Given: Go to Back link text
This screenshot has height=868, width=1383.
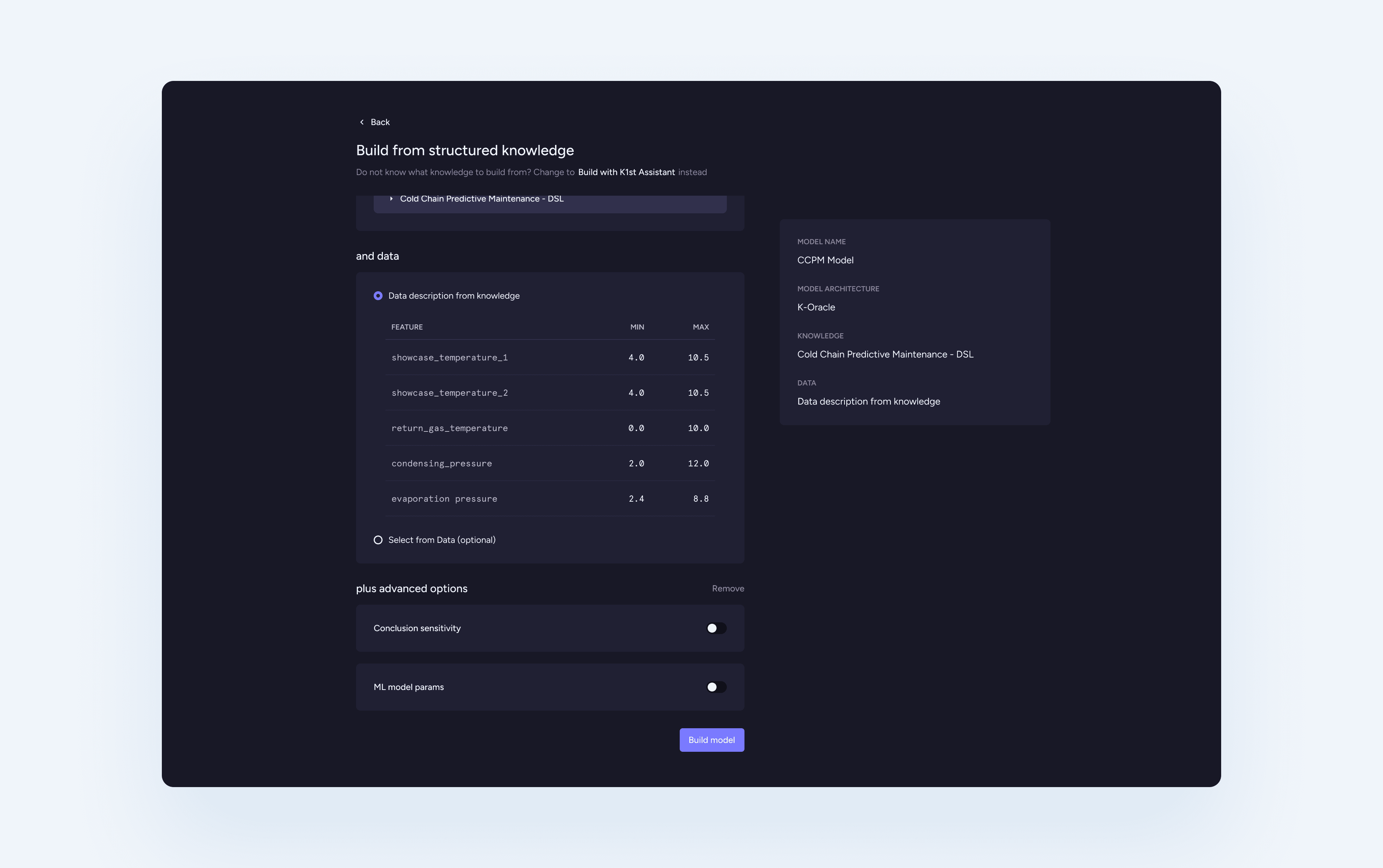Looking at the screenshot, I should (380, 122).
